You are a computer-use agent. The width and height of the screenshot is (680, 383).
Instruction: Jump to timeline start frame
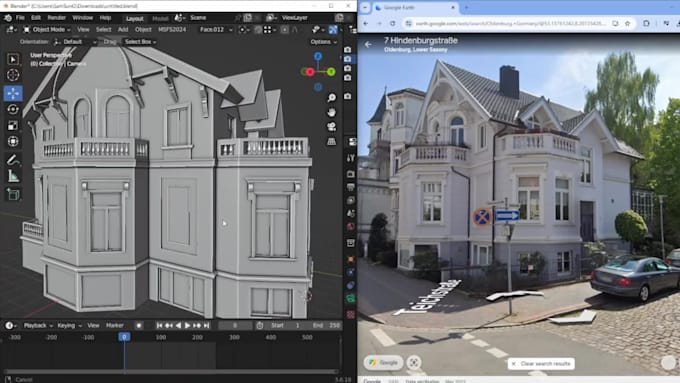point(159,325)
